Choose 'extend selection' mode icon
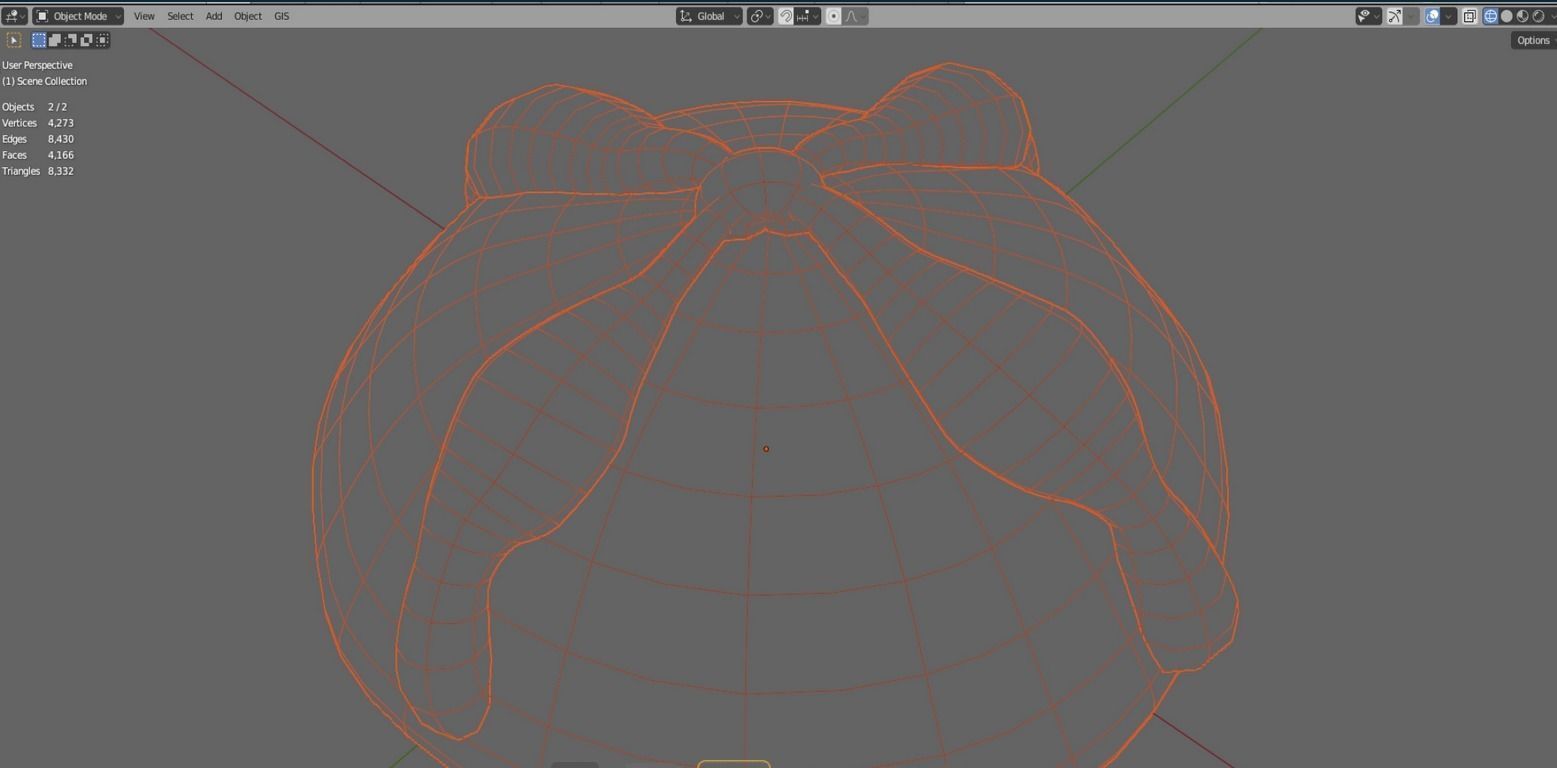This screenshot has width=1557, height=768. 55,40
